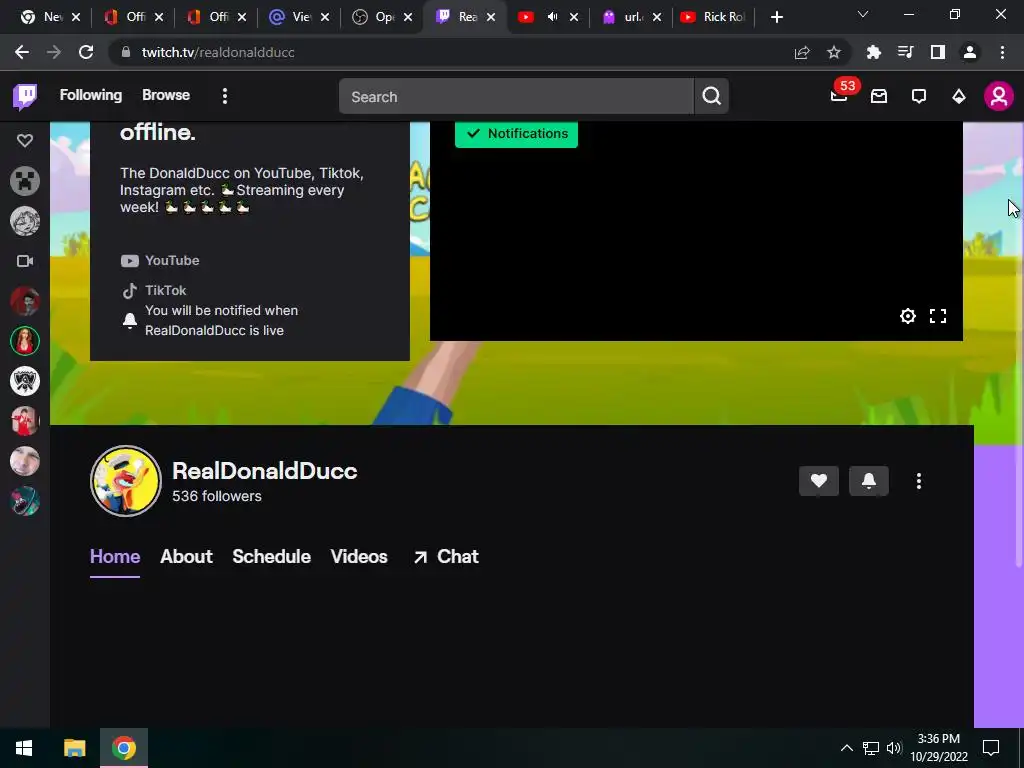Click the share page icon in address bar

click(802, 52)
